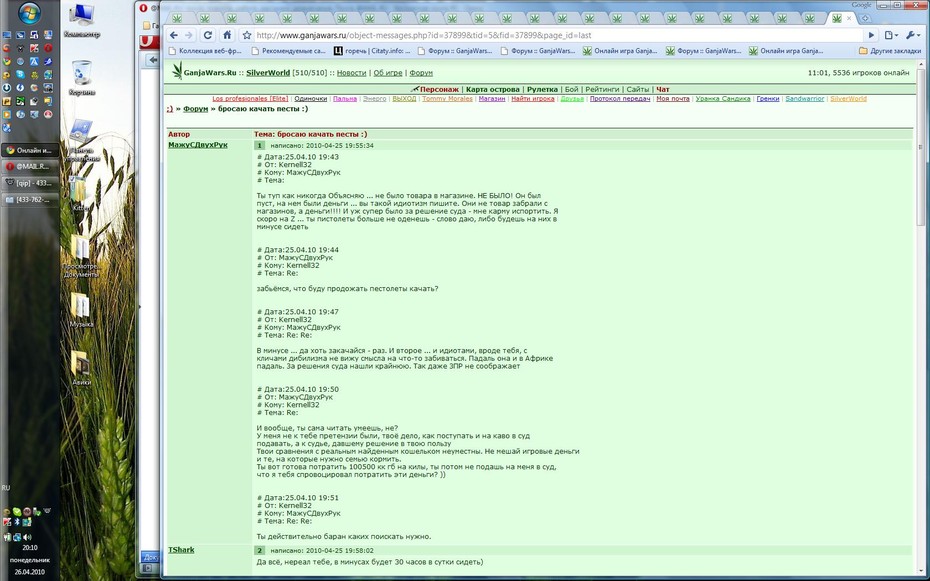Open the Уранка Сандика link

click(723, 99)
